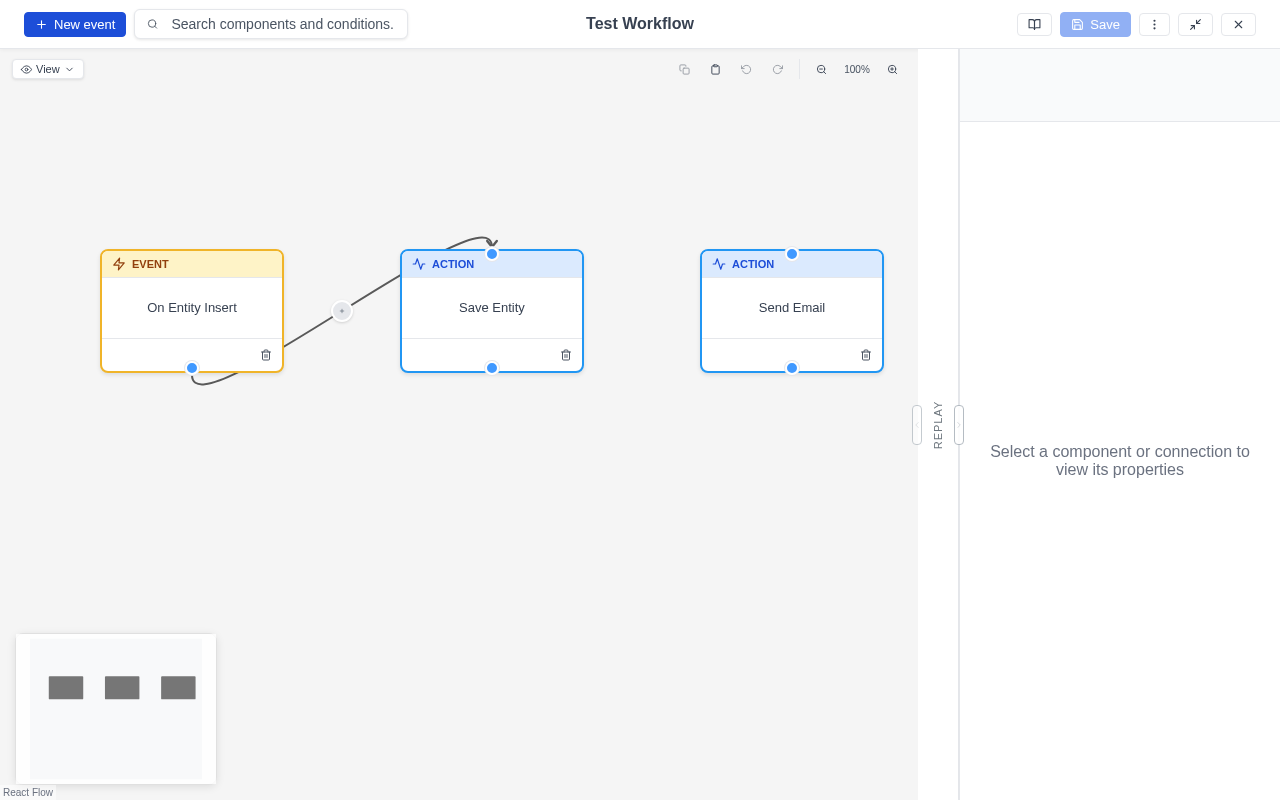Open the View dropdown
Viewport: 1280px width, 800px height.
pos(47,69)
